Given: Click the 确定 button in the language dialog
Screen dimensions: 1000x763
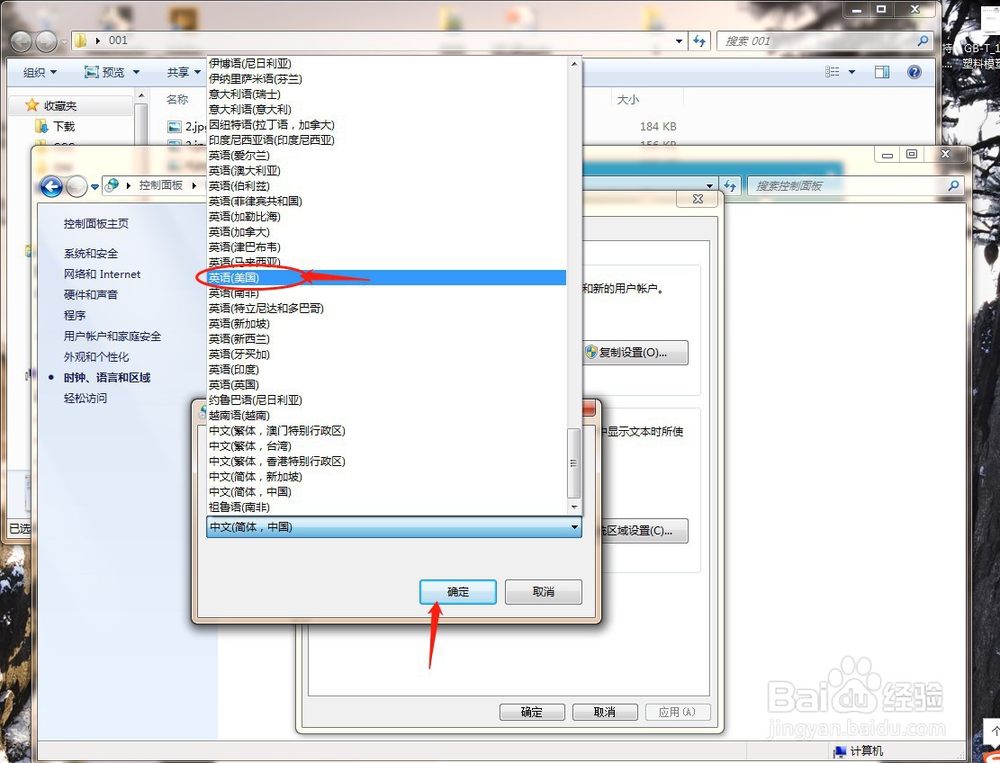Looking at the screenshot, I should 457,592.
